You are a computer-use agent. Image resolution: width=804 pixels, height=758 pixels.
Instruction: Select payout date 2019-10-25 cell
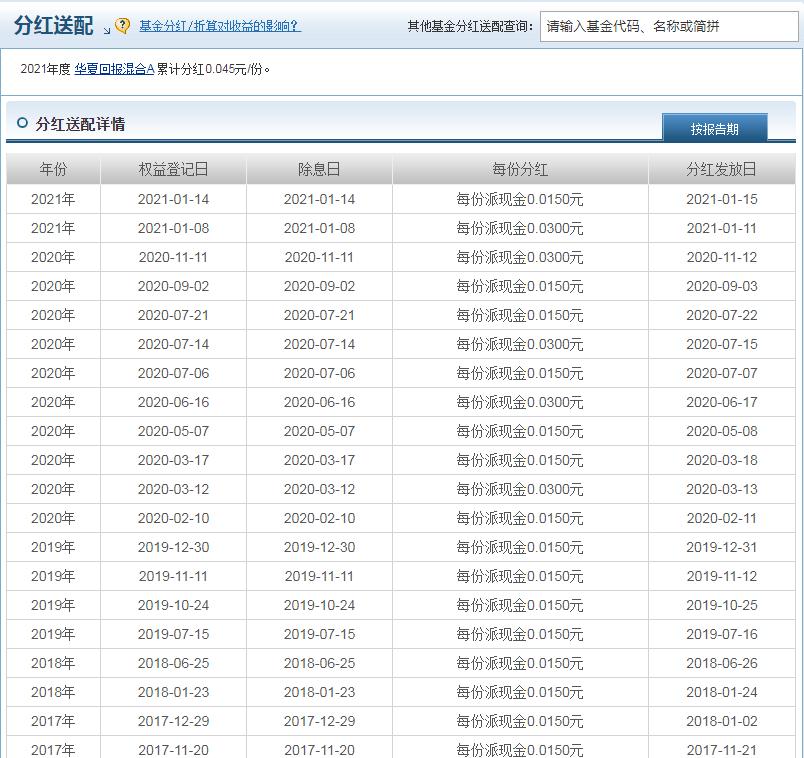point(721,605)
